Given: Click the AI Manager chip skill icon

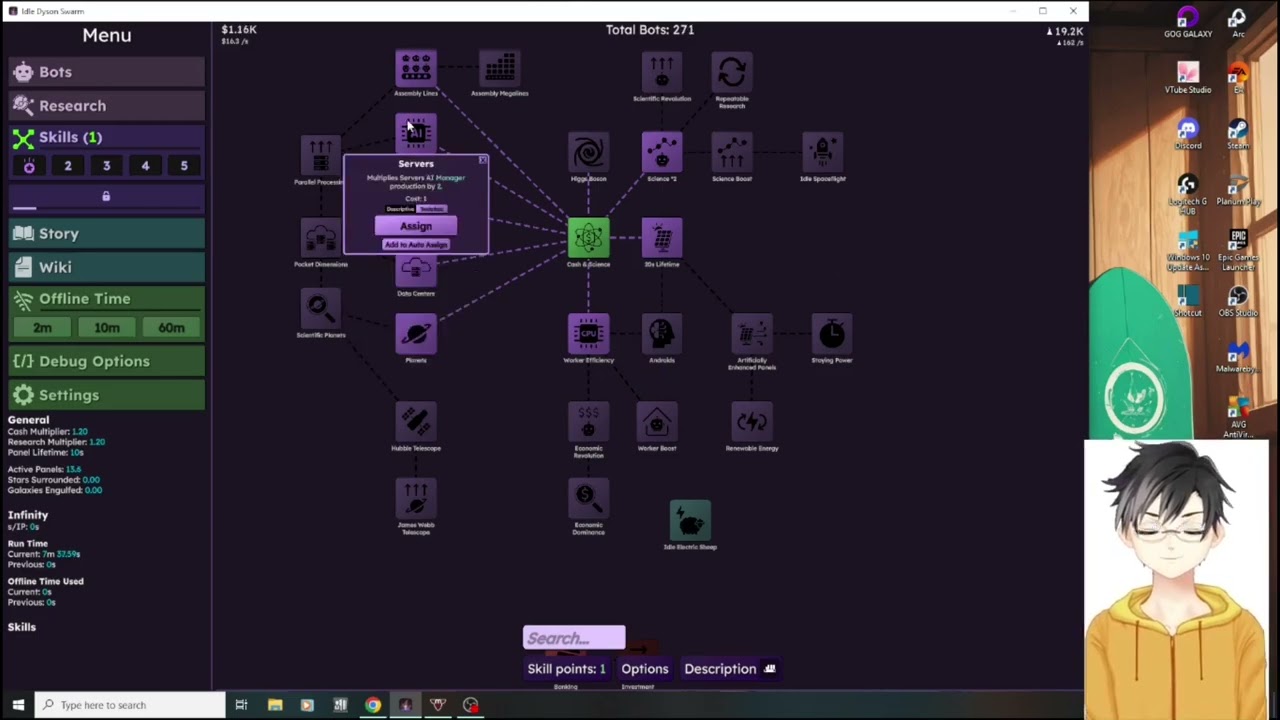Looking at the screenshot, I should tap(416, 133).
